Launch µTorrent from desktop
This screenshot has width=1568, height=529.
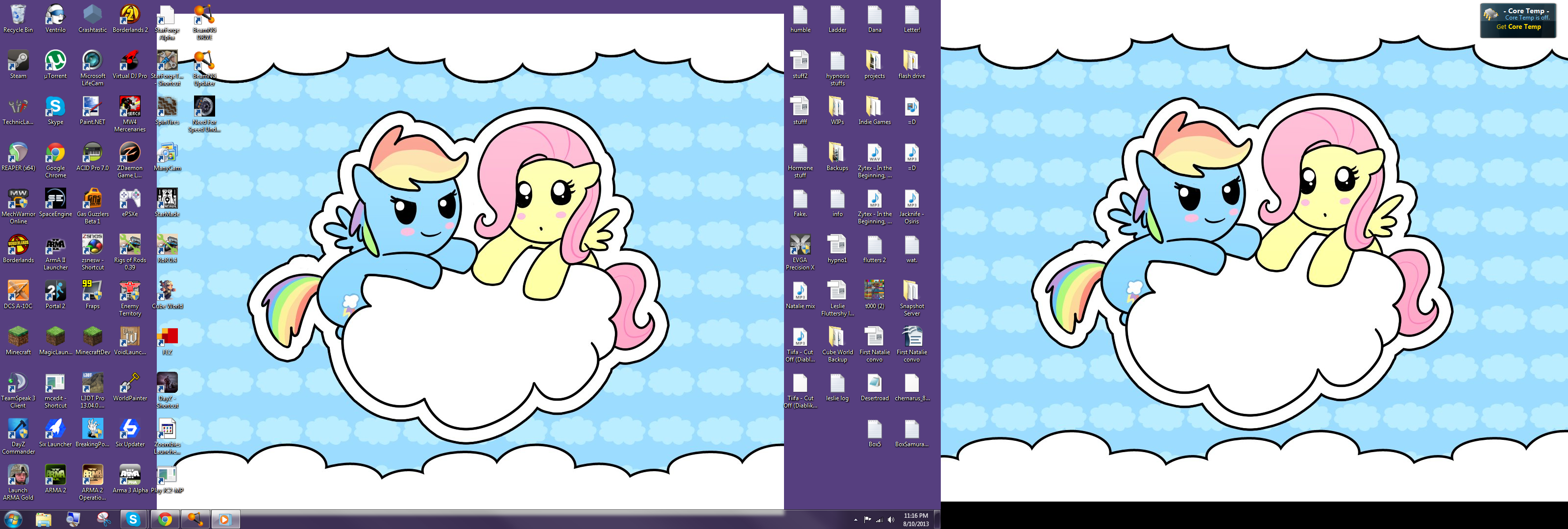[55, 65]
